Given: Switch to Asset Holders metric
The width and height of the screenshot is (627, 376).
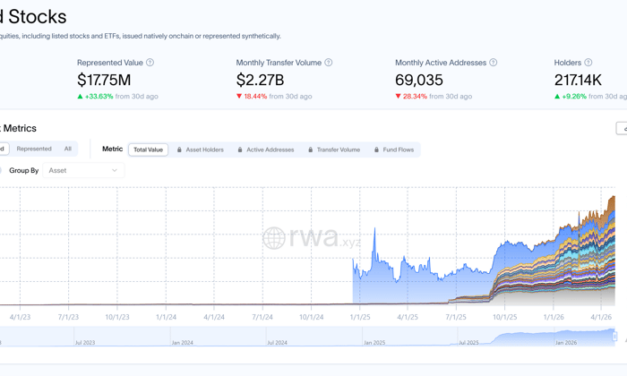Looking at the screenshot, I should coord(200,150).
